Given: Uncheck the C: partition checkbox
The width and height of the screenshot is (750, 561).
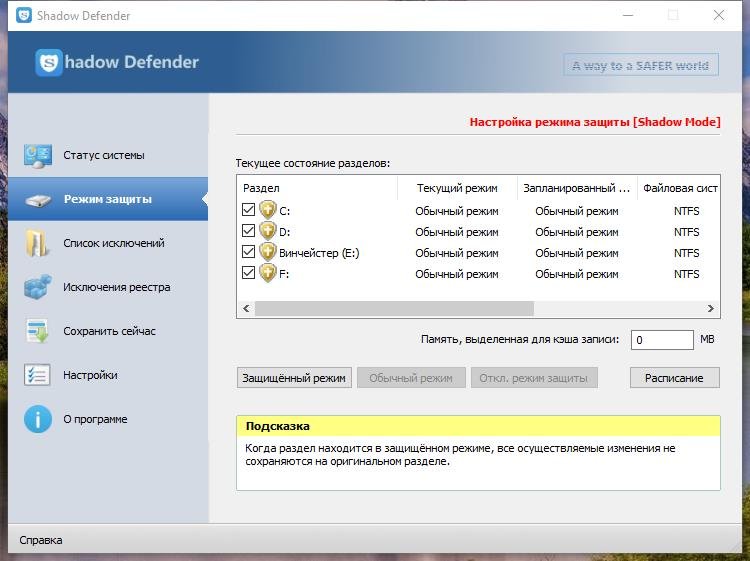Looking at the screenshot, I should [248, 209].
